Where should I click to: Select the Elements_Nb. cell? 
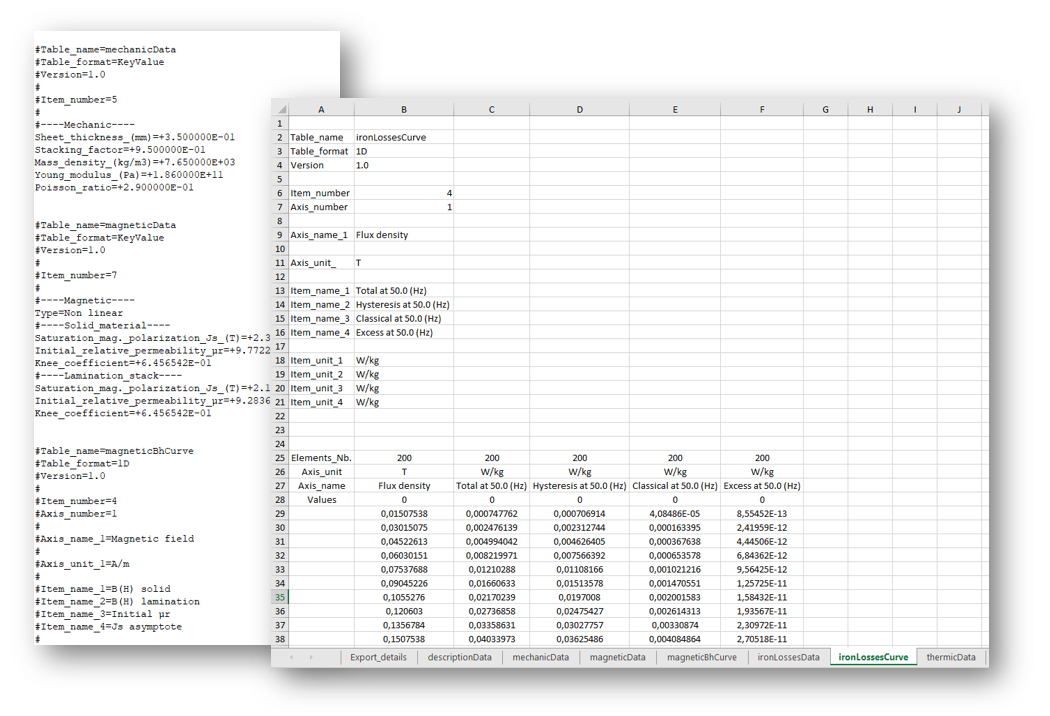(x=321, y=458)
